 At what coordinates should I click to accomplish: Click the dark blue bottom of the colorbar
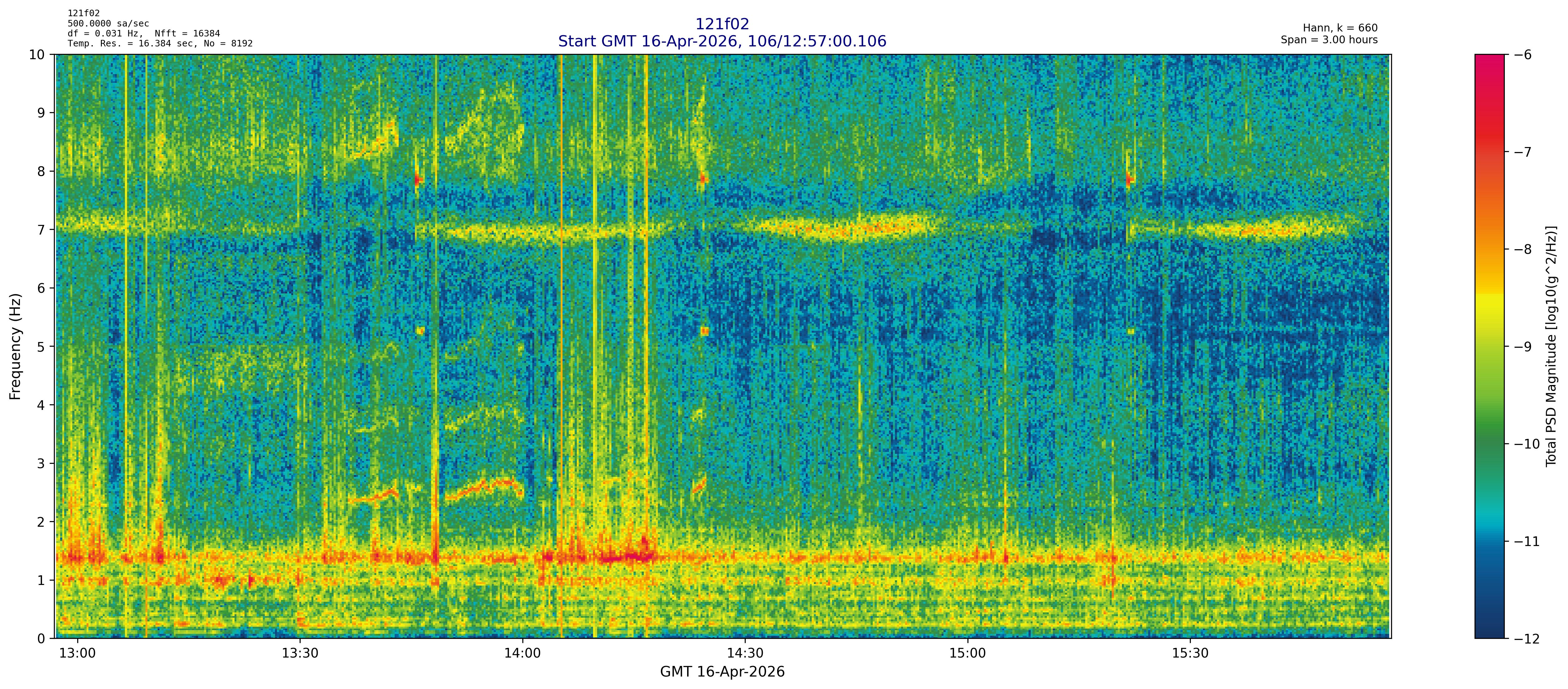(x=1489, y=630)
